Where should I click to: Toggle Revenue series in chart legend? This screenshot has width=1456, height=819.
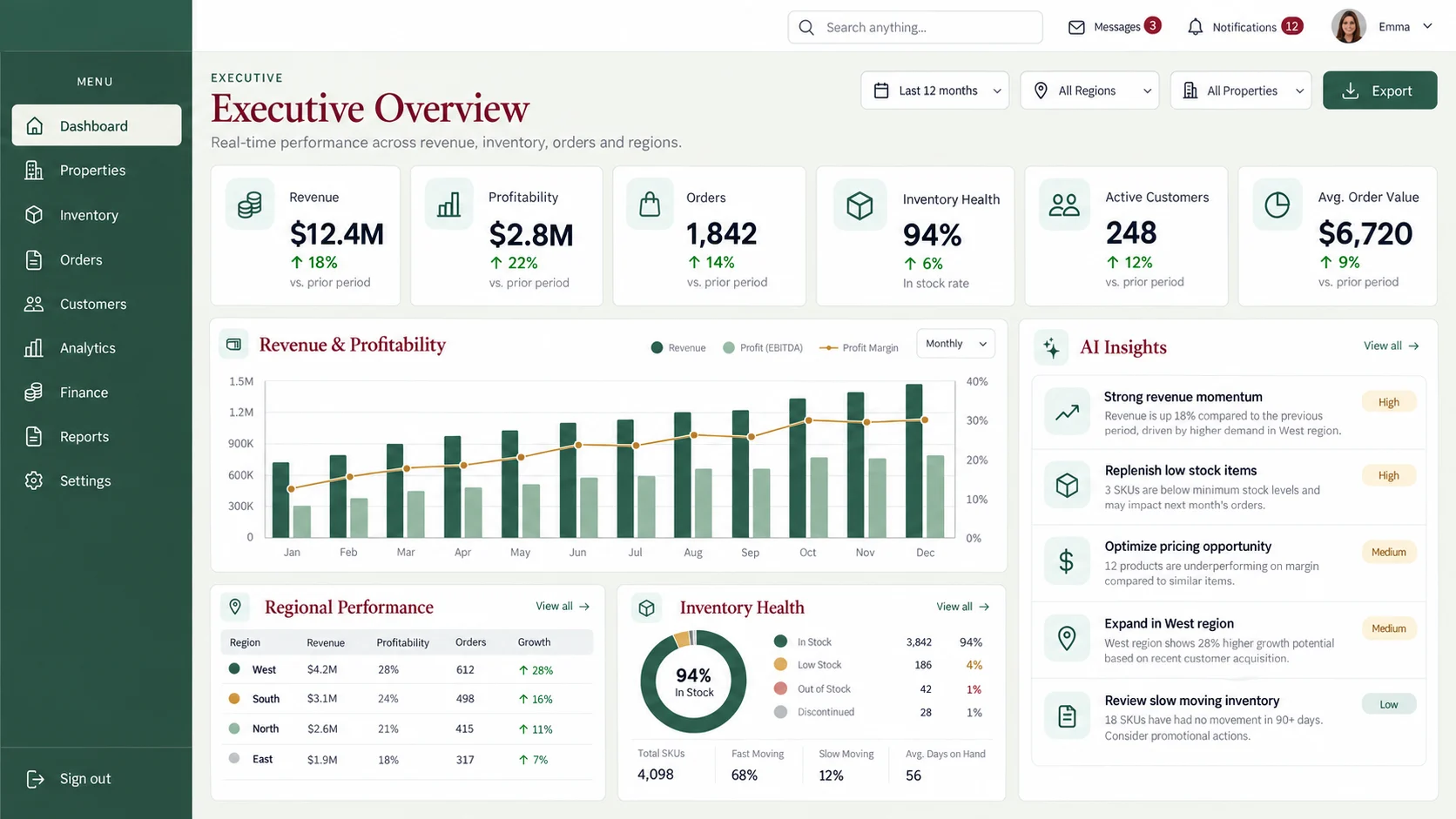[678, 347]
